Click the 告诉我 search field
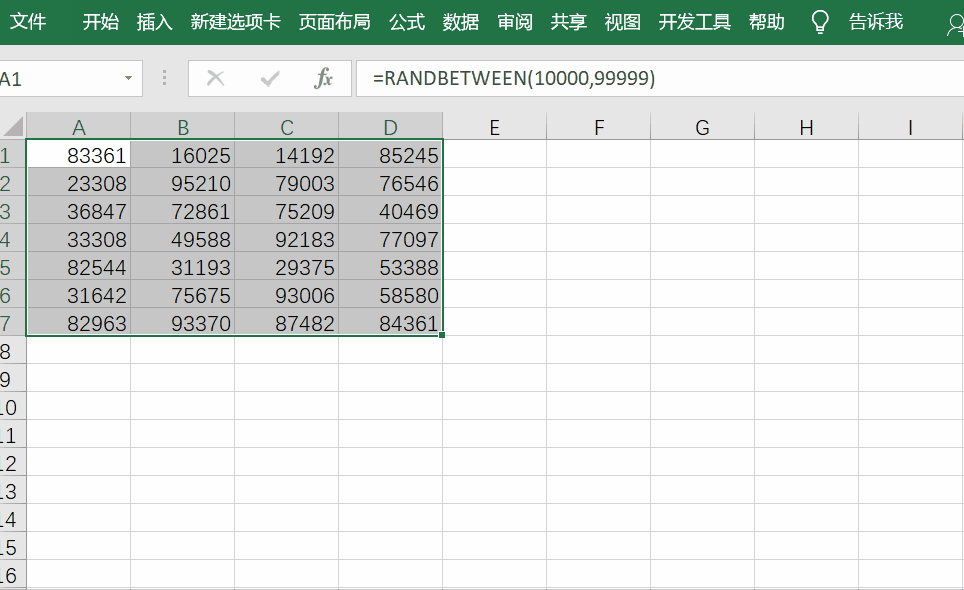964x590 pixels. pos(875,22)
